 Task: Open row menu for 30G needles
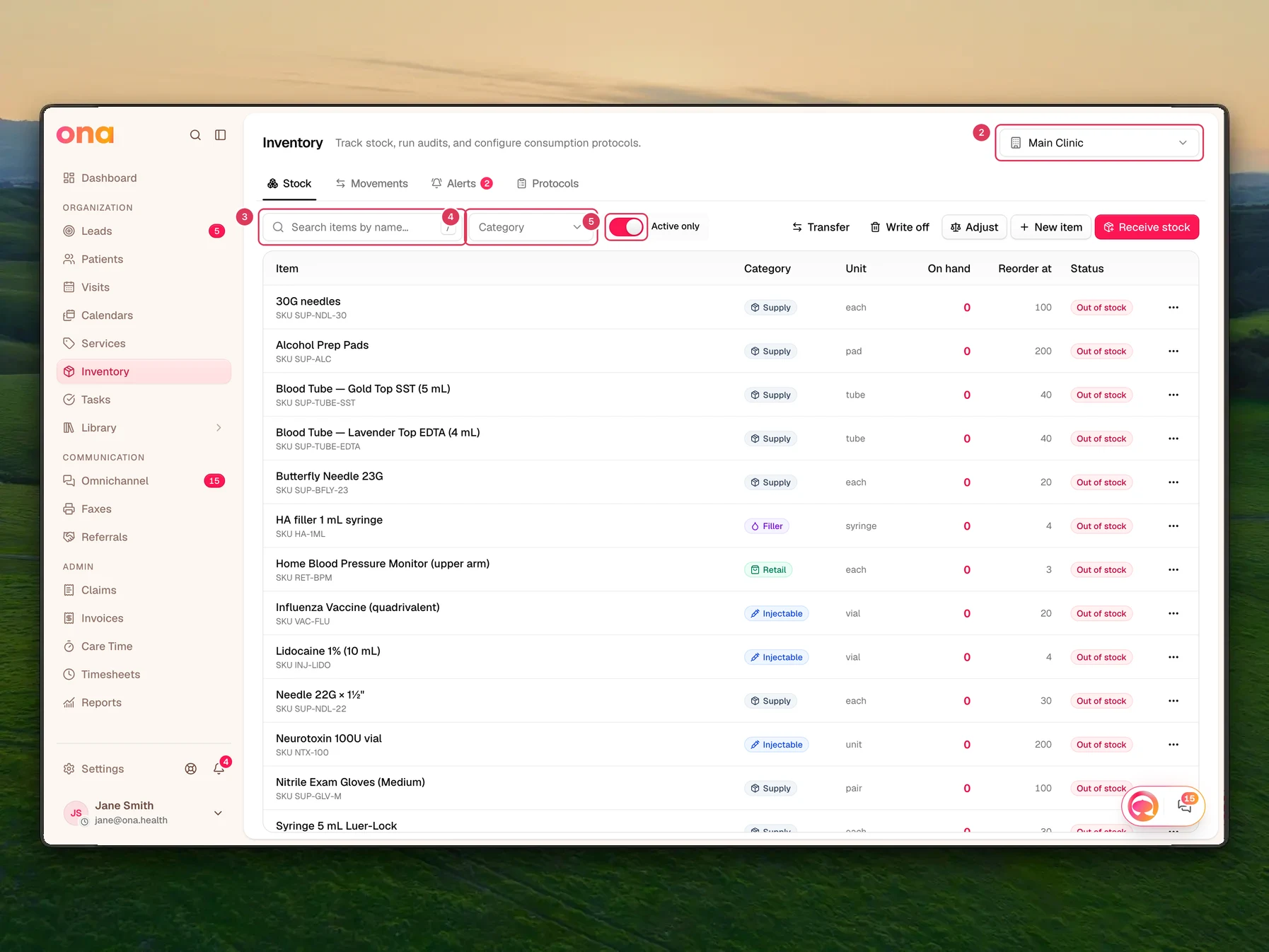pyautogui.click(x=1174, y=308)
